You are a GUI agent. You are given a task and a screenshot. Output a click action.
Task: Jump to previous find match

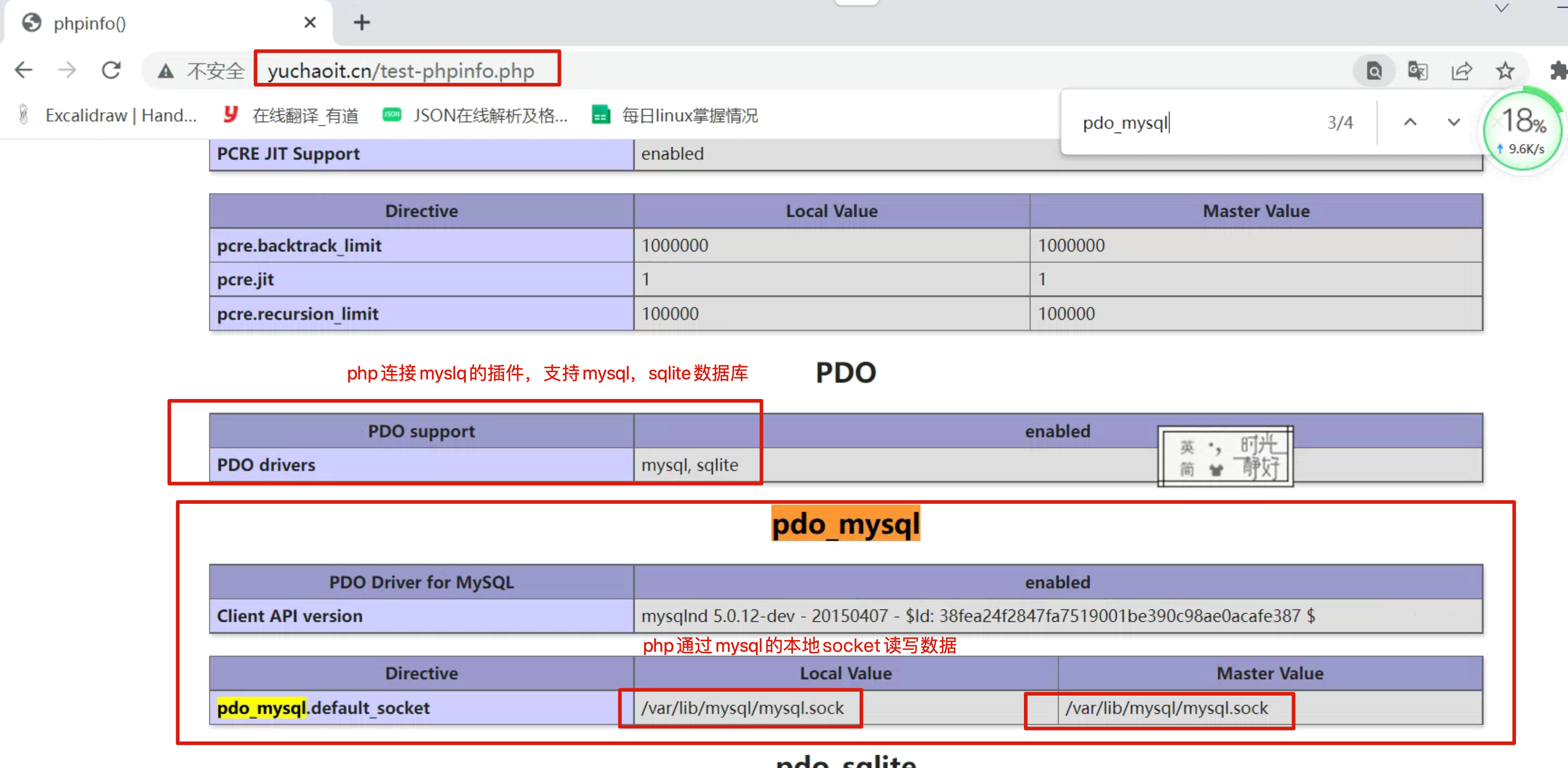1410,123
